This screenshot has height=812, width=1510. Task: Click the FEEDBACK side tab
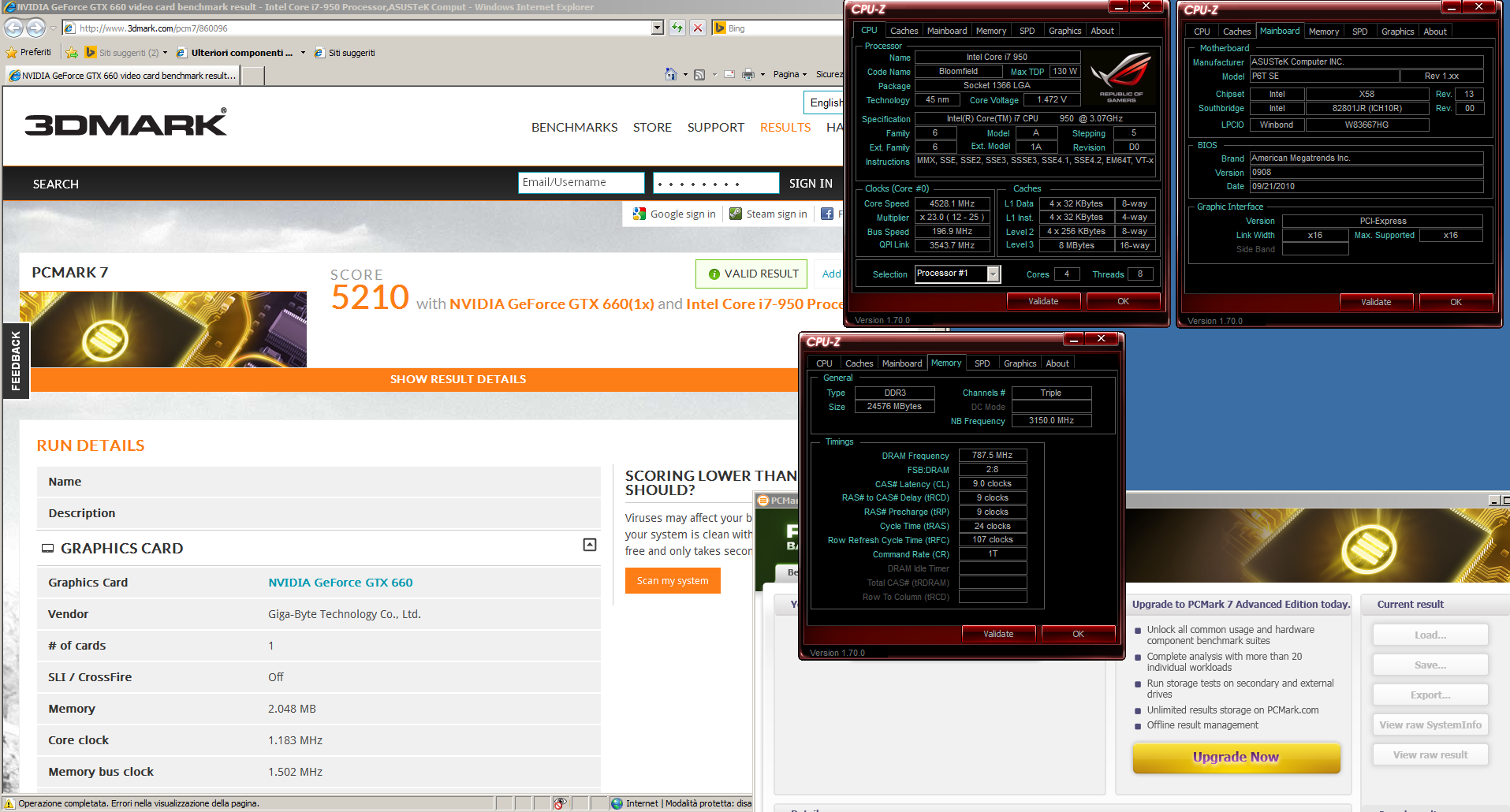(16, 361)
